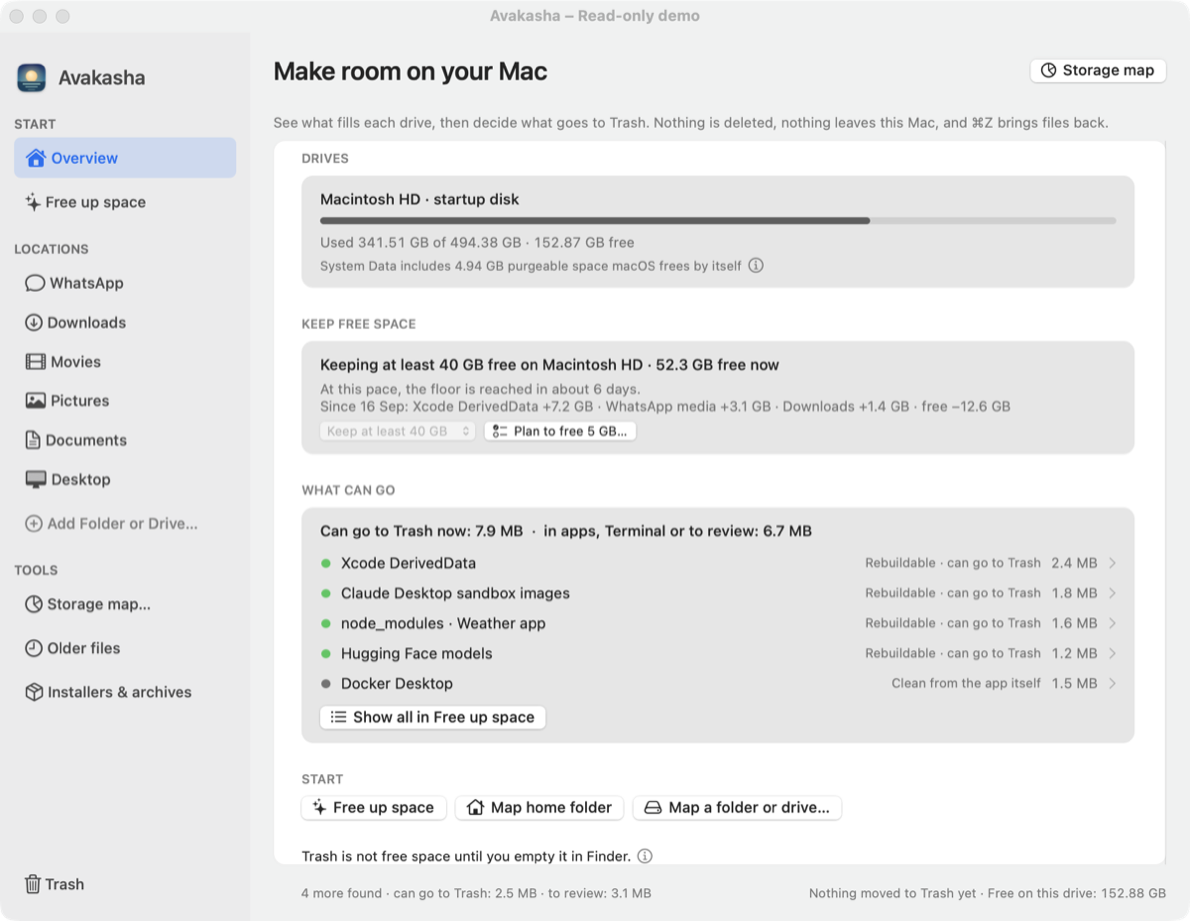Viewport: 1190px width, 921px height.
Task: Click Show all in Free up space
Action: [433, 717]
